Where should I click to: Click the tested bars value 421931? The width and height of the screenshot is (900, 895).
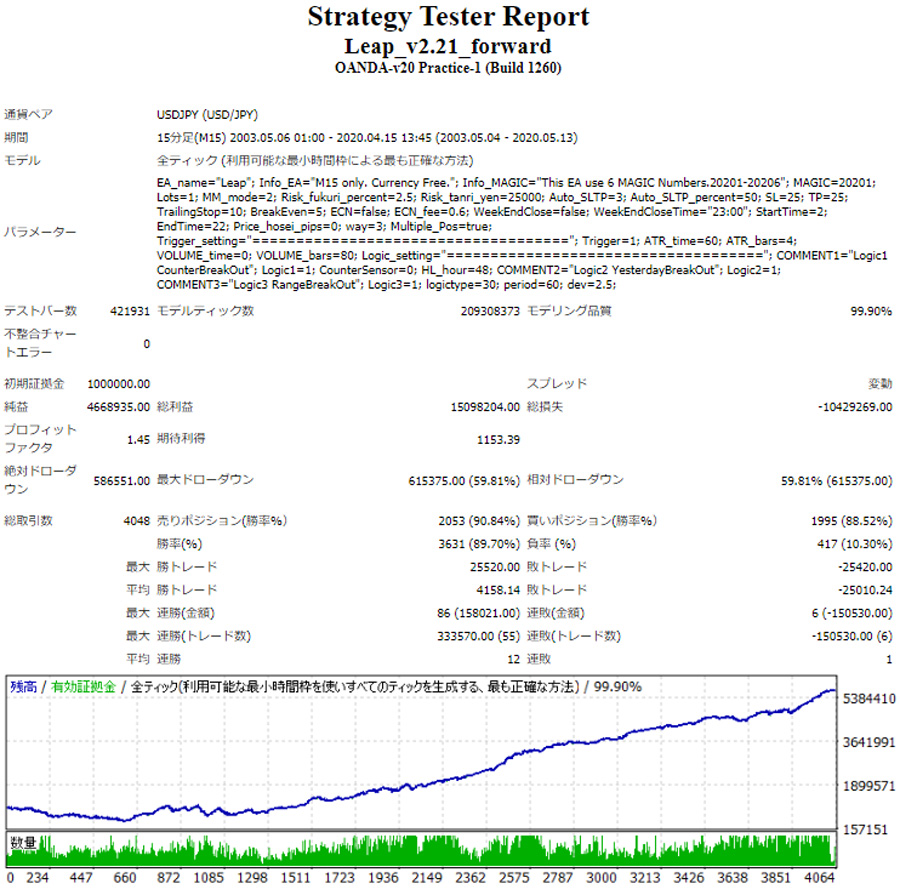tap(130, 311)
